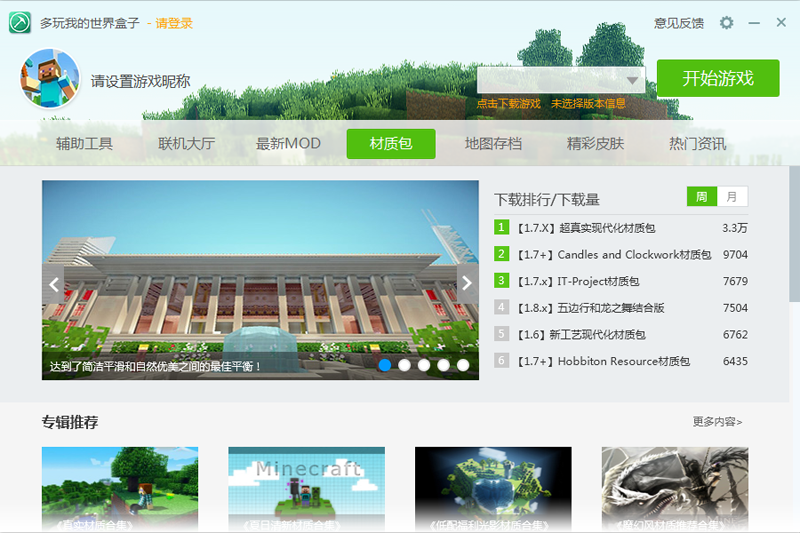
Task: Select third banner slide dot
Action: click(423, 365)
